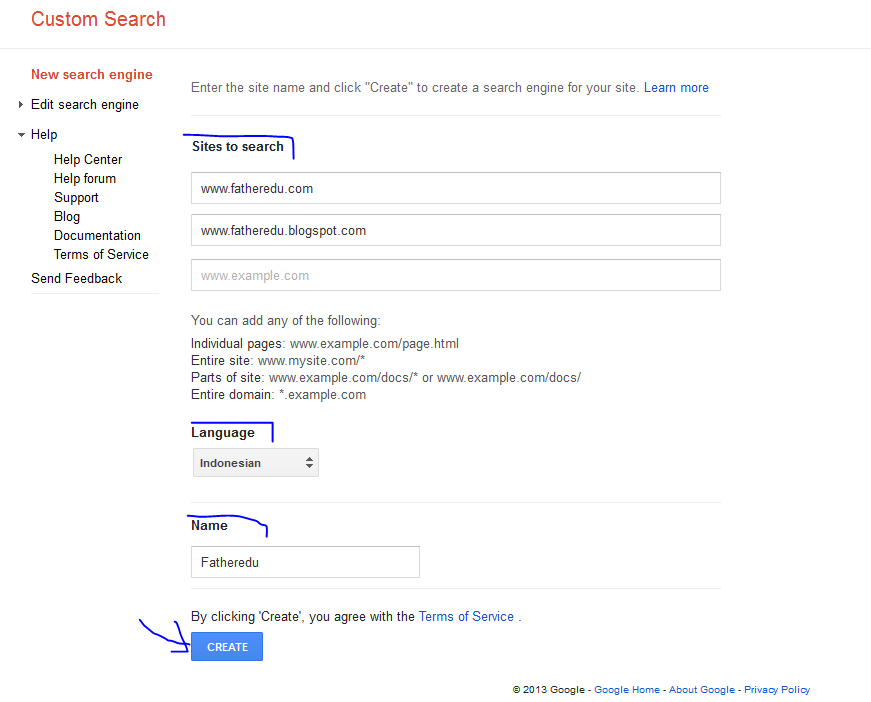Image resolution: width=871 pixels, height=702 pixels.
Task: Click the Fatheredu name input field
Action: (305, 562)
